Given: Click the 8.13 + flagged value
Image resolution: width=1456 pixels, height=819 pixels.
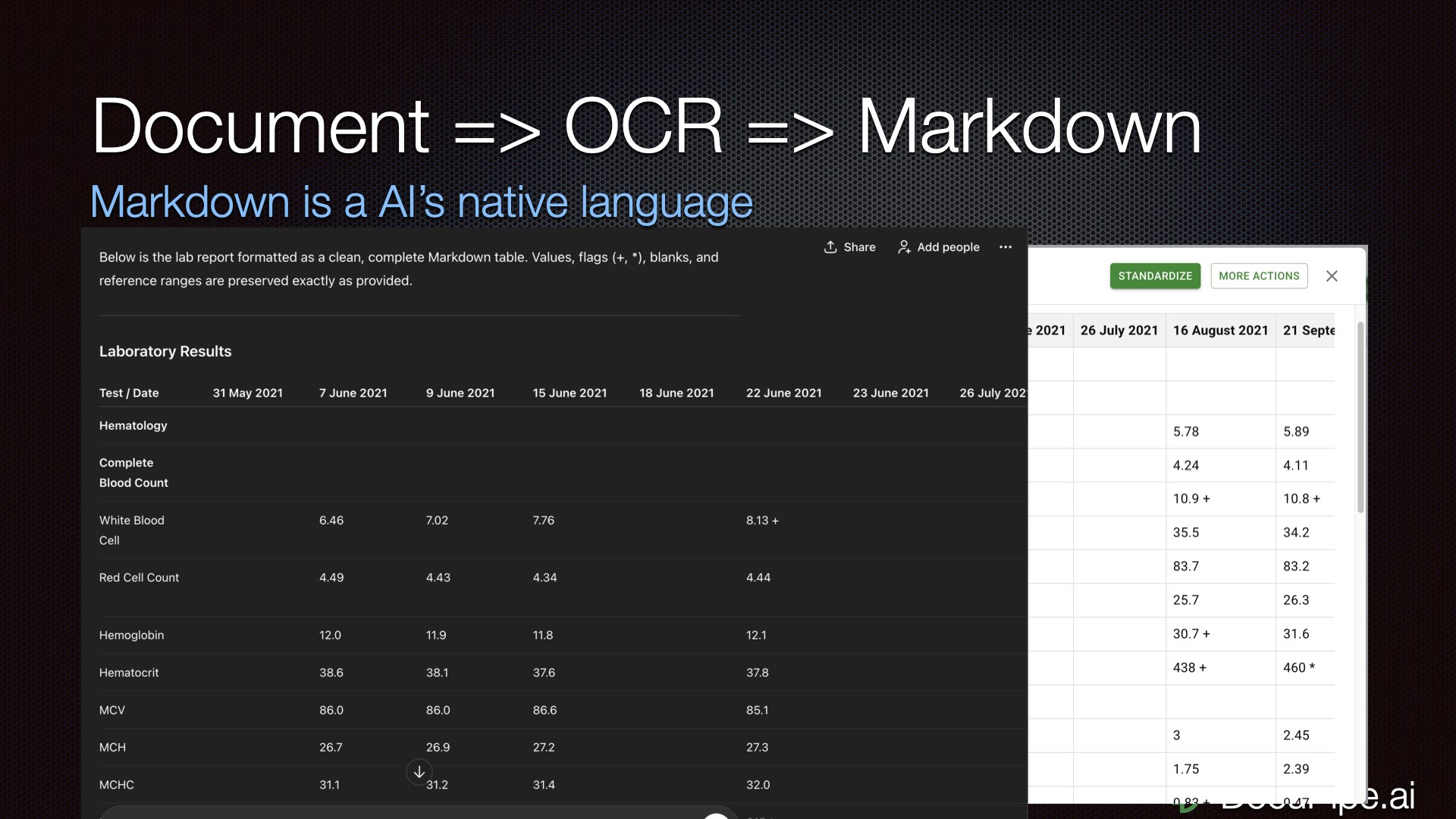Looking at the screenshot, I should pyautogui.click(x=762, y=520).
